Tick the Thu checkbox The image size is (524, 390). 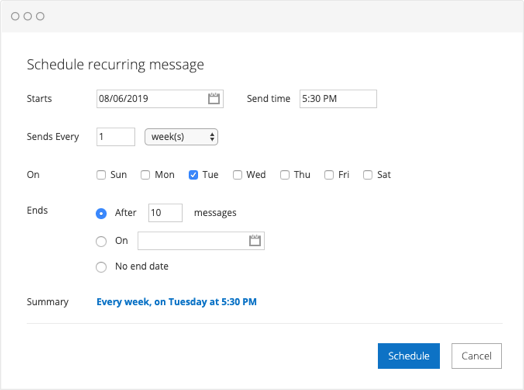pos(285,175)
